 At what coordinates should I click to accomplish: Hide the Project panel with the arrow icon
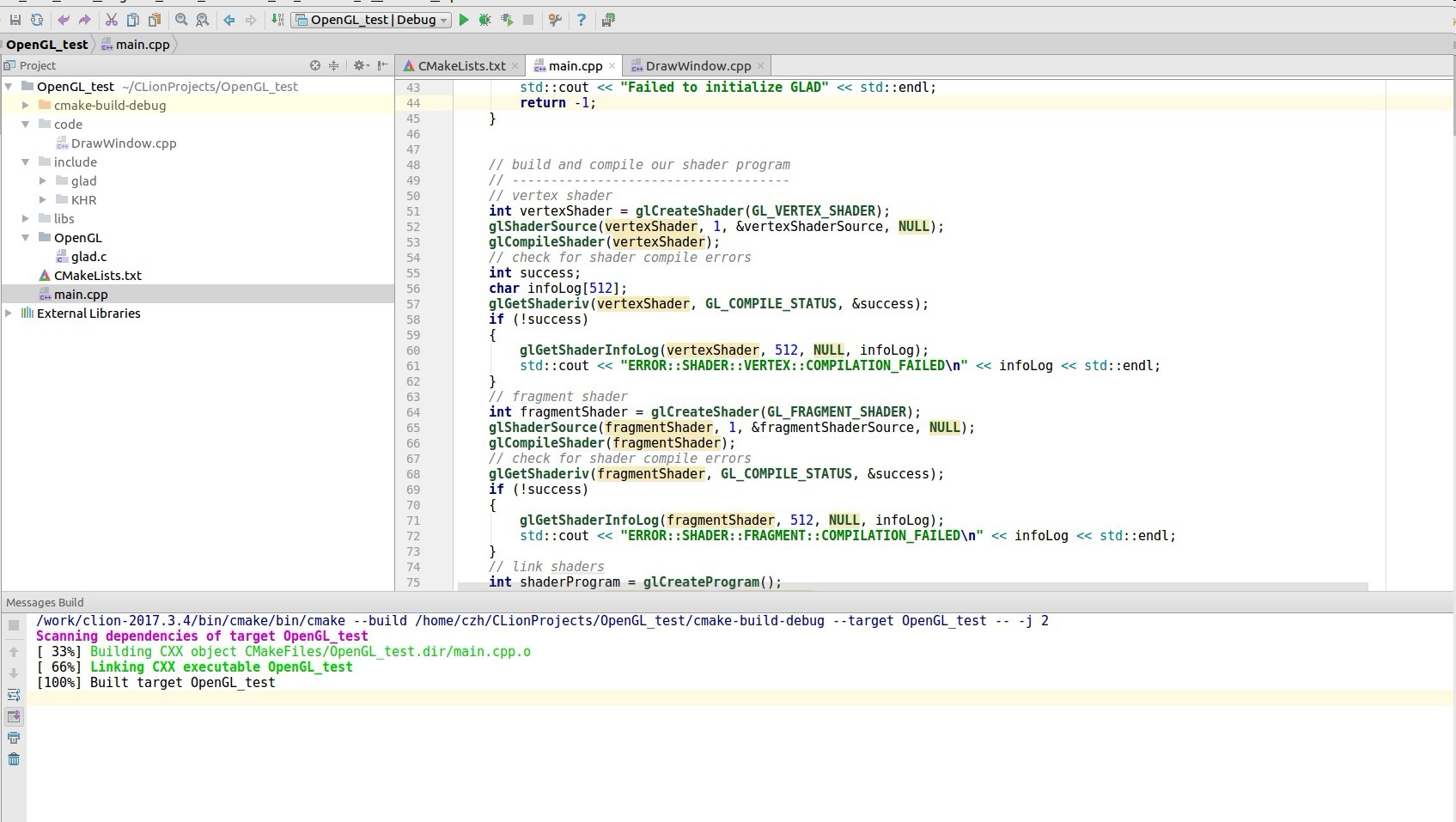pos(383,65)
